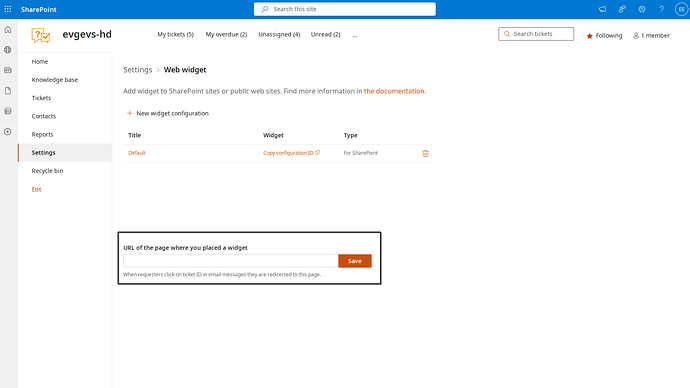The image size is (690, 388).
Task: Open the share network icon in header
Action: pyautogui.click(x=622, y=9)
